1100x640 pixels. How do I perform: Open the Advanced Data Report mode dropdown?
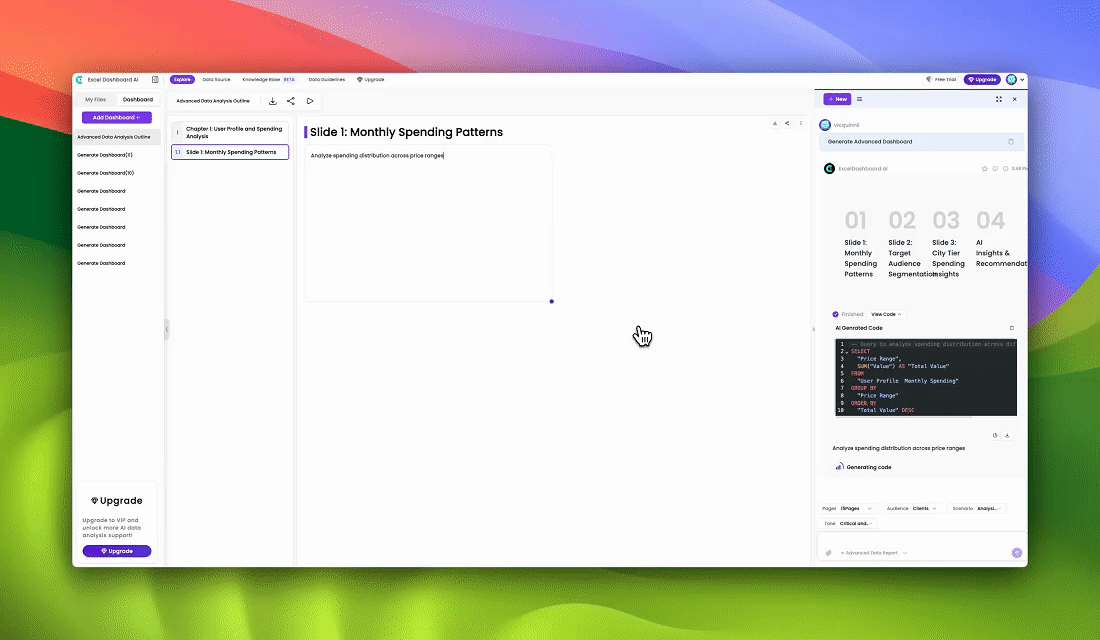click(873, 553)
